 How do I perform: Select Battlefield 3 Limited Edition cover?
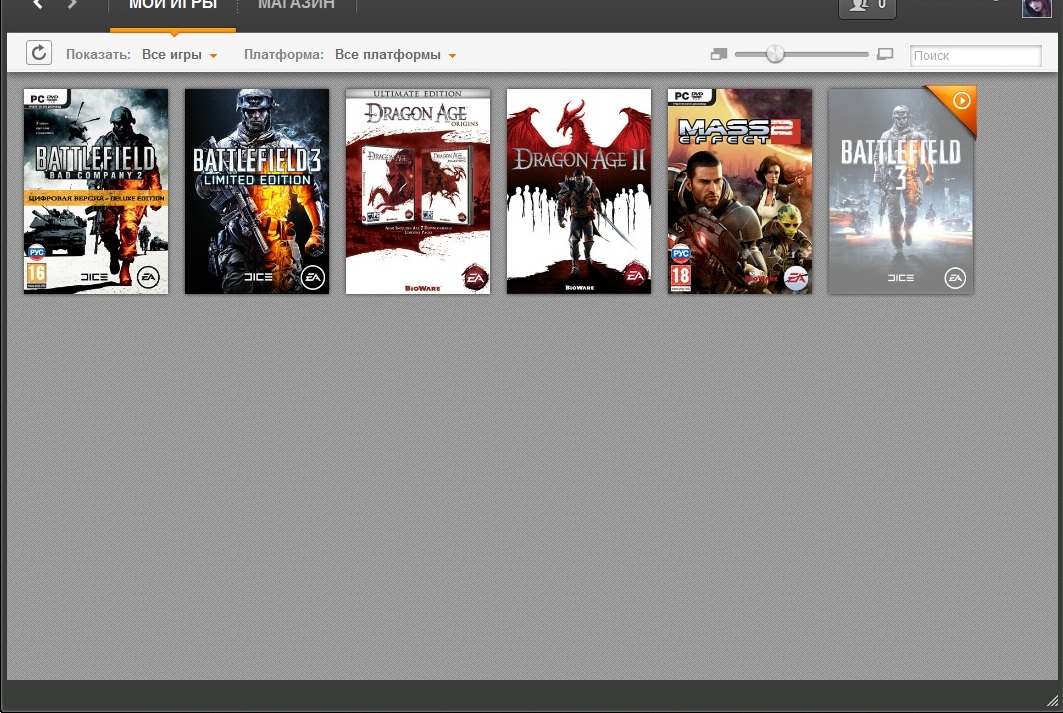(257, 191)
